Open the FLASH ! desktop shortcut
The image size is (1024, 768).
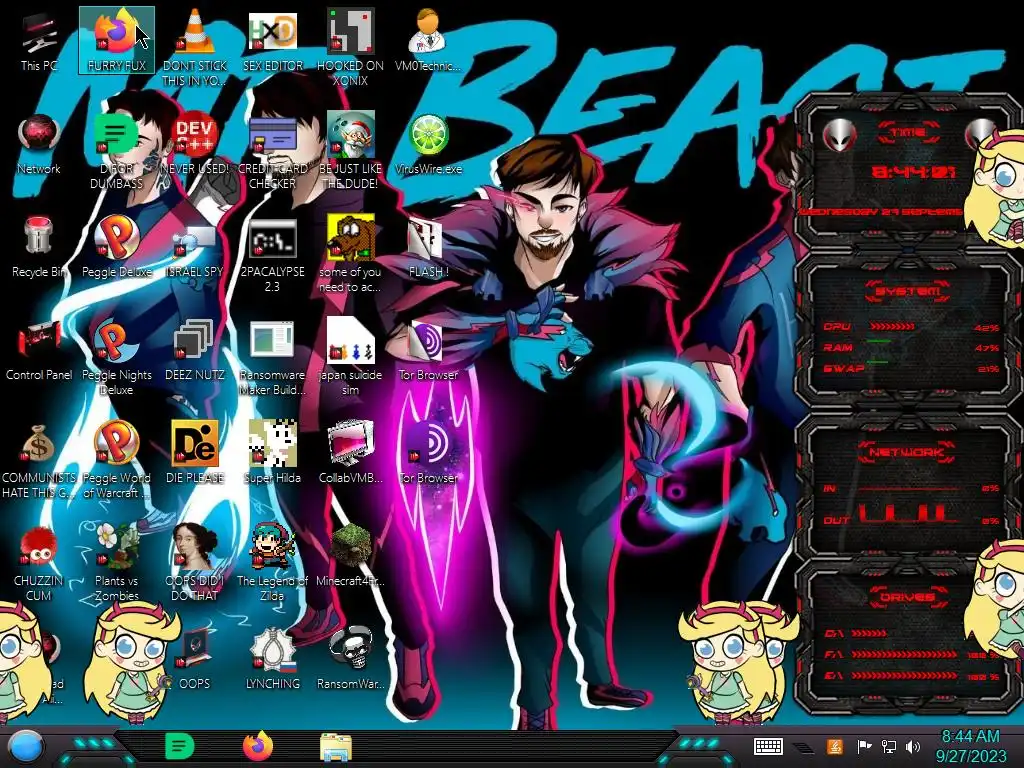click(x=428, y=248)
